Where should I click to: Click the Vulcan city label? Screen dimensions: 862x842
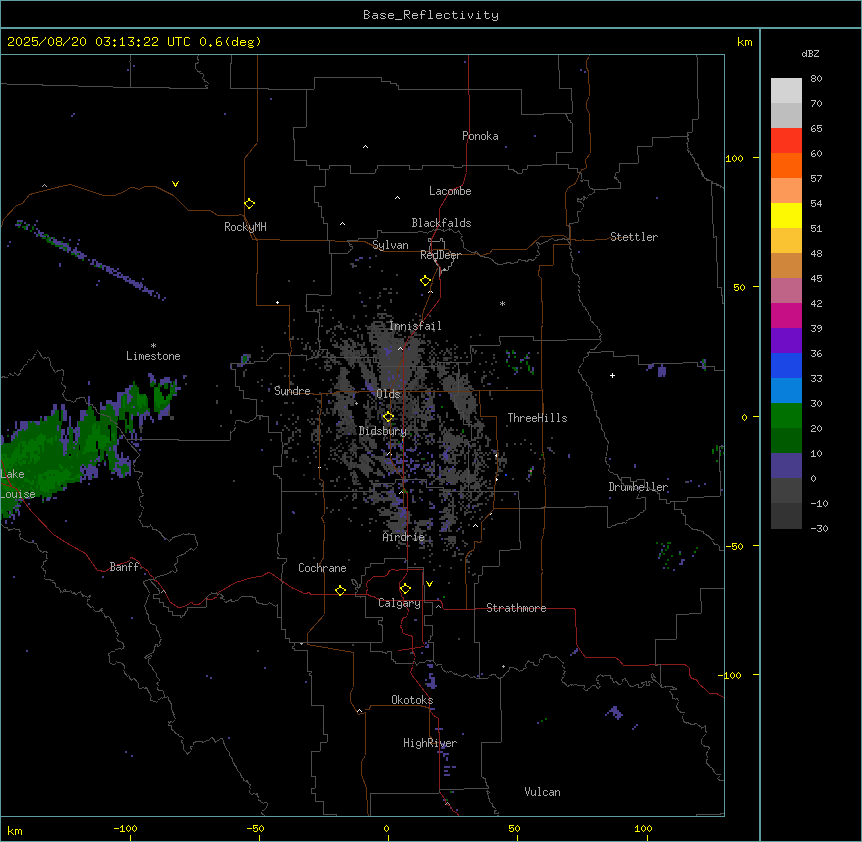[x=543, y=792]
